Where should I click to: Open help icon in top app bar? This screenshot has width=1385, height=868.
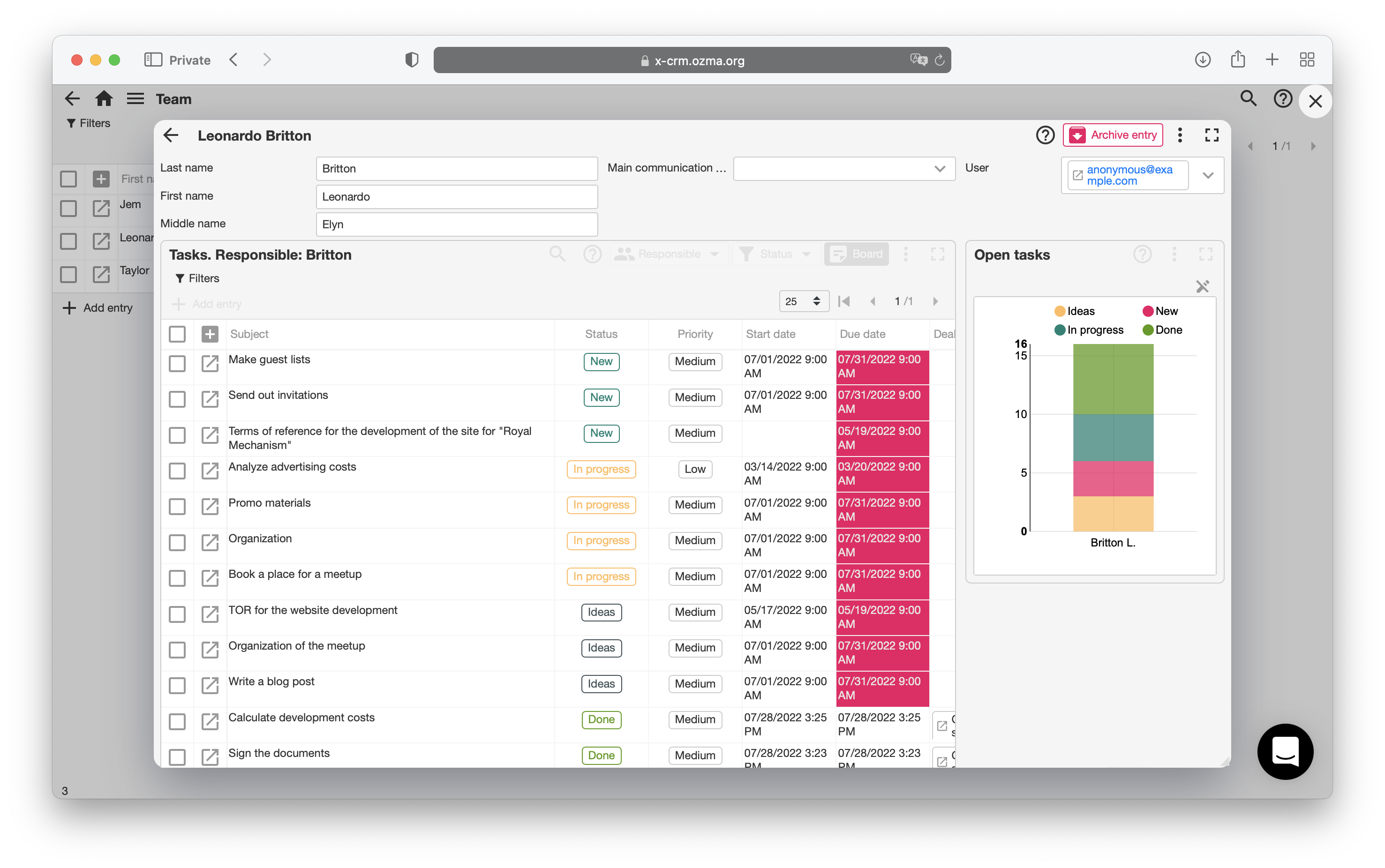click(x=1283, y=99)
